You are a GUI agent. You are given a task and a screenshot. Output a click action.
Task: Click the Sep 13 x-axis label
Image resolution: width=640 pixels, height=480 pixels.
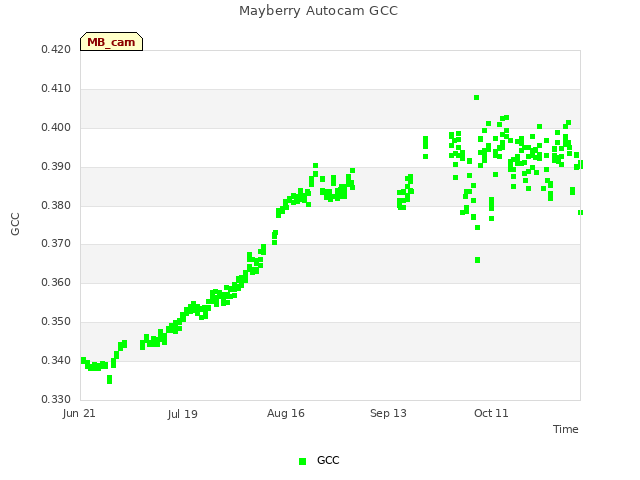[388, 413]
